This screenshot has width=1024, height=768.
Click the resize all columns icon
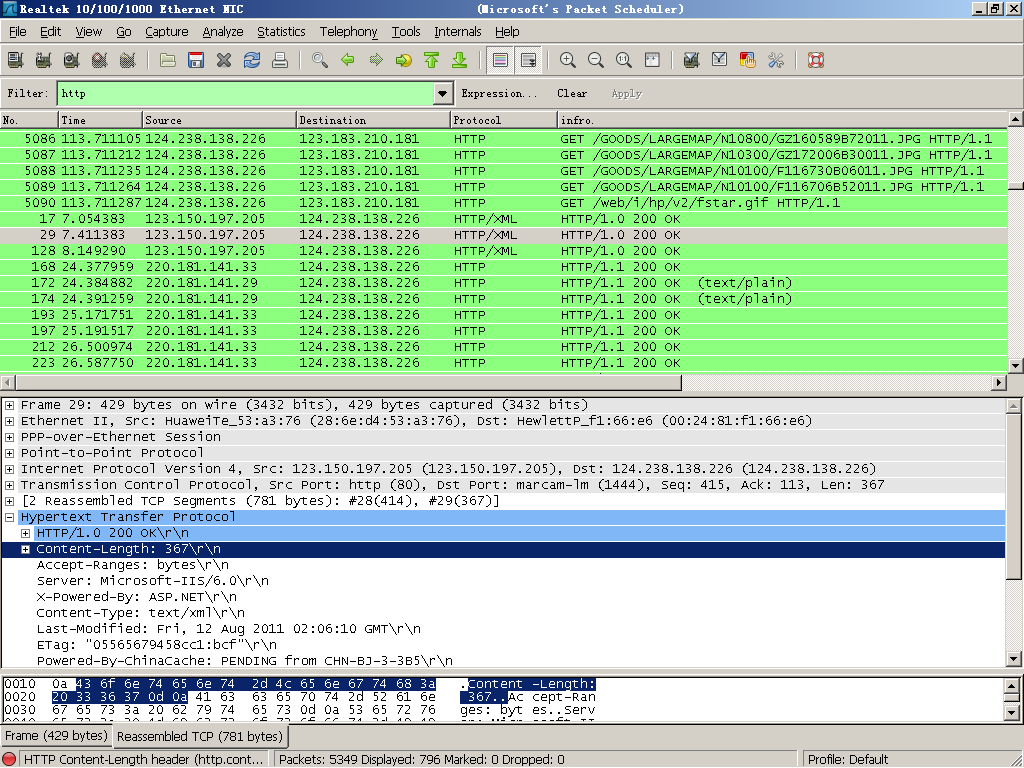(652, 60)
